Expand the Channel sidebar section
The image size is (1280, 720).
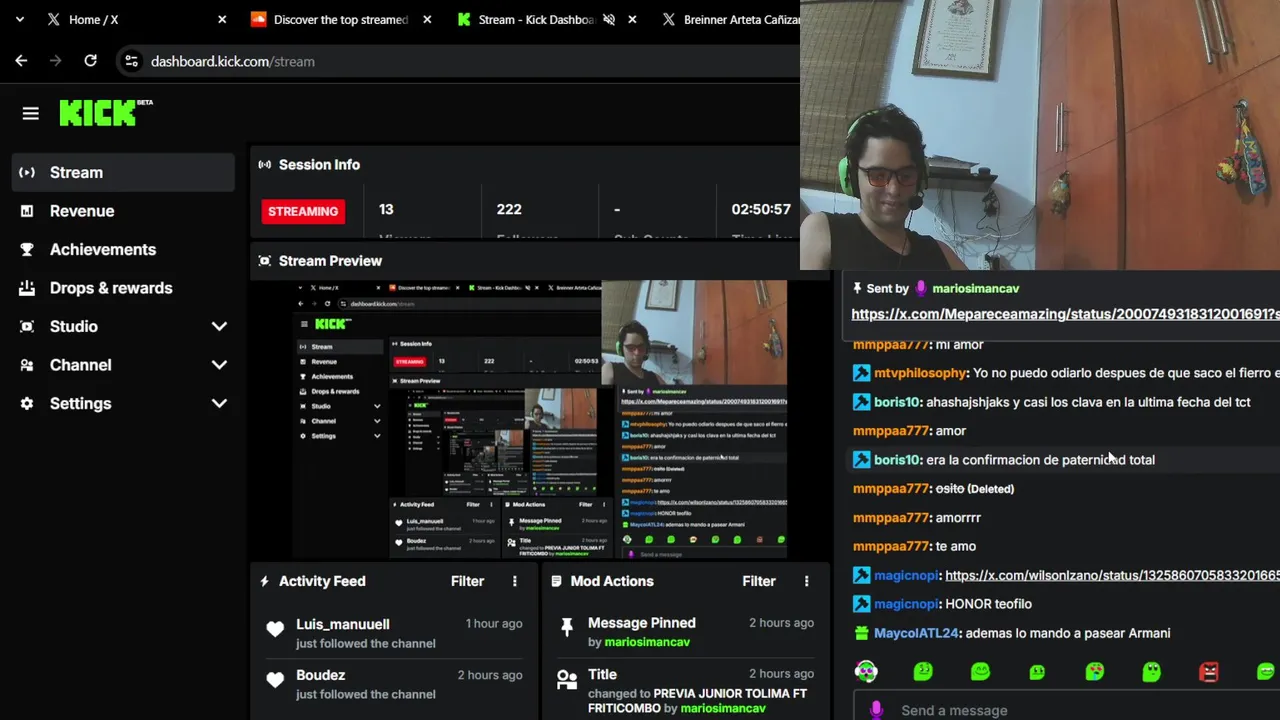pyautogui.click(x=219, y=365)
